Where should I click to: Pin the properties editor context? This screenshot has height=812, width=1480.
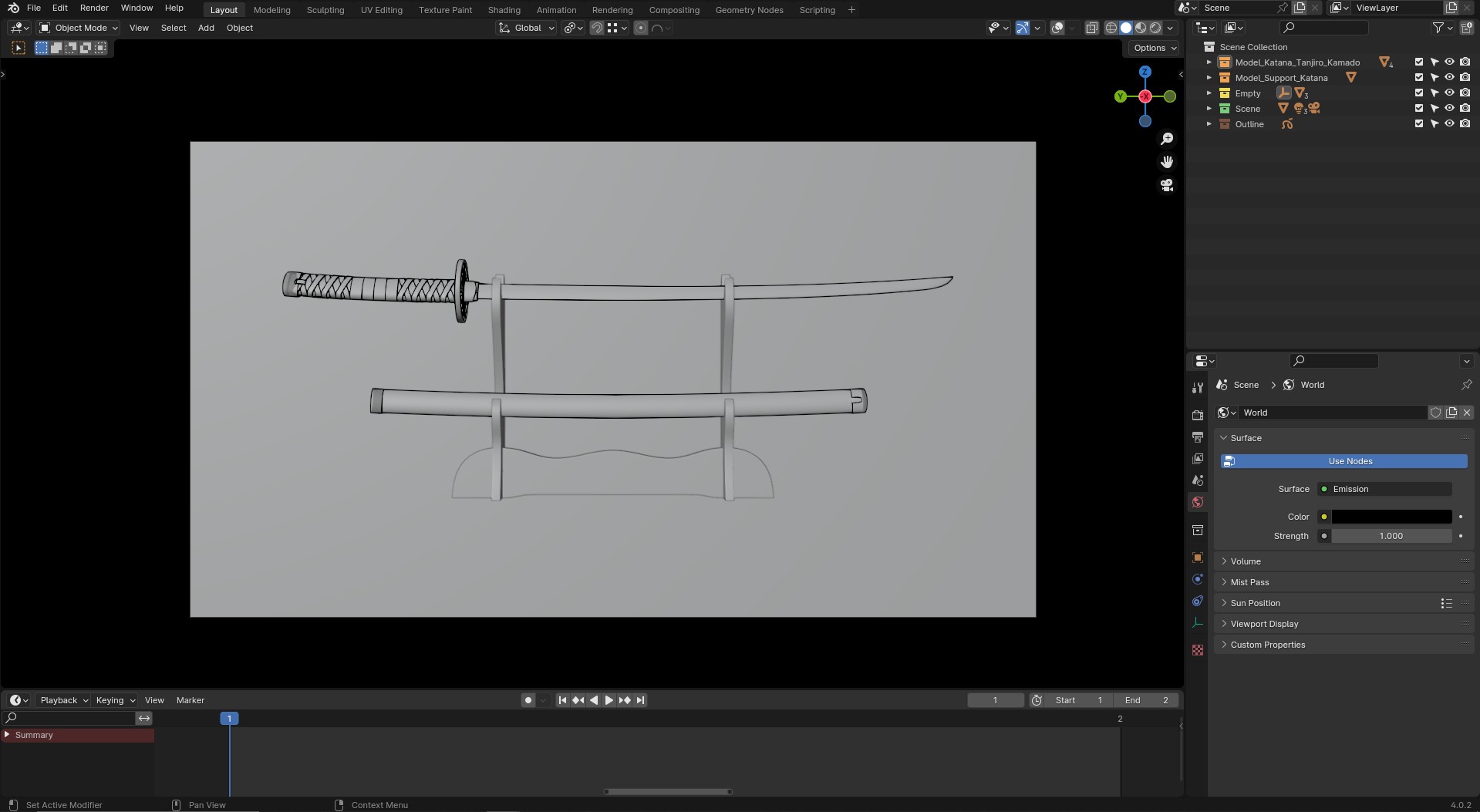click(x=1466, y=385)
